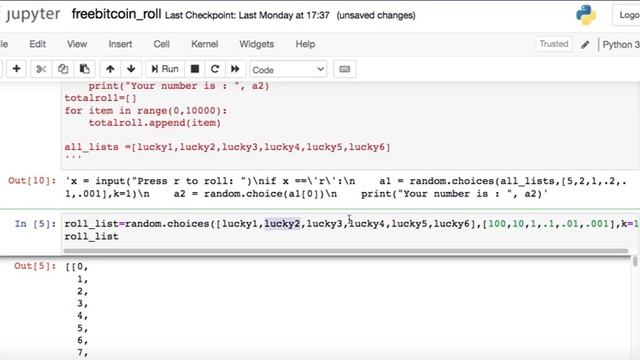The height and width of the screenshot is (360, 640).
Task: Open the Widgets menu
Action: (256, 44)
